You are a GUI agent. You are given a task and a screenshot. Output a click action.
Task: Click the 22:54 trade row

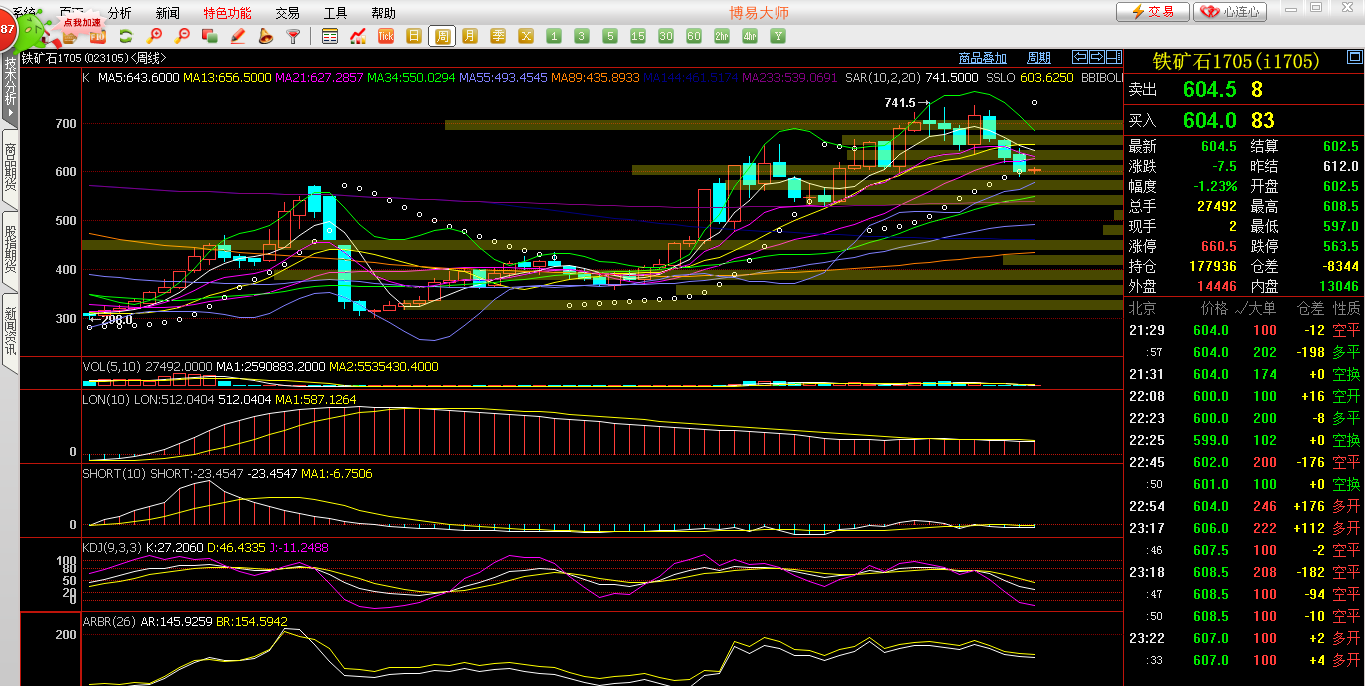[1244, 506]
